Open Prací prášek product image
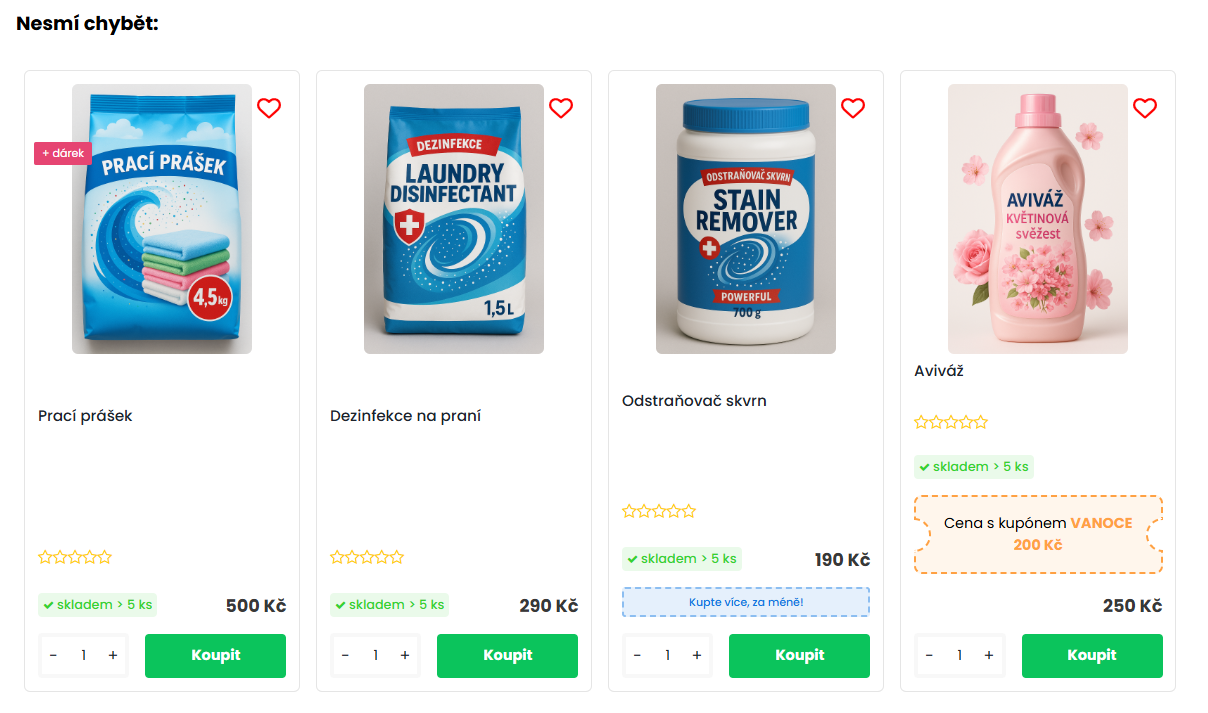This screenshot has height=713, width=1208. [162, 219]
